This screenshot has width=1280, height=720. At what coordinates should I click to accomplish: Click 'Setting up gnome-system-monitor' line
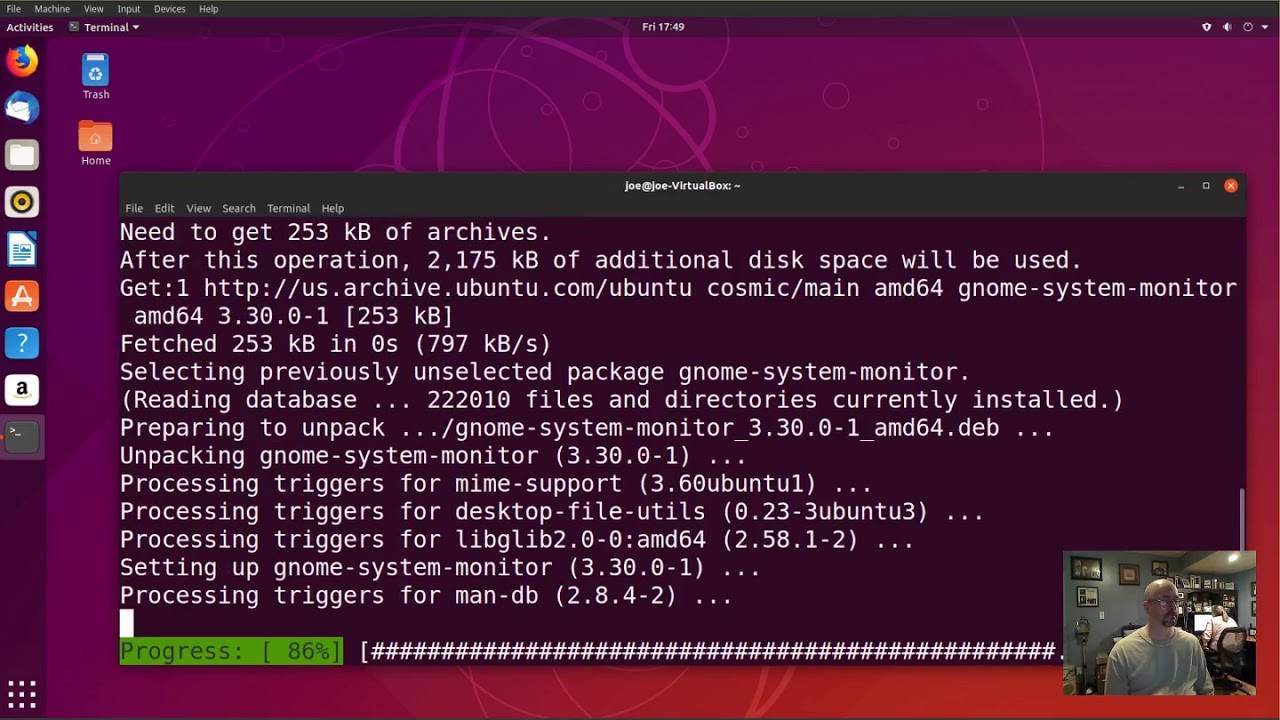point(440,568)
